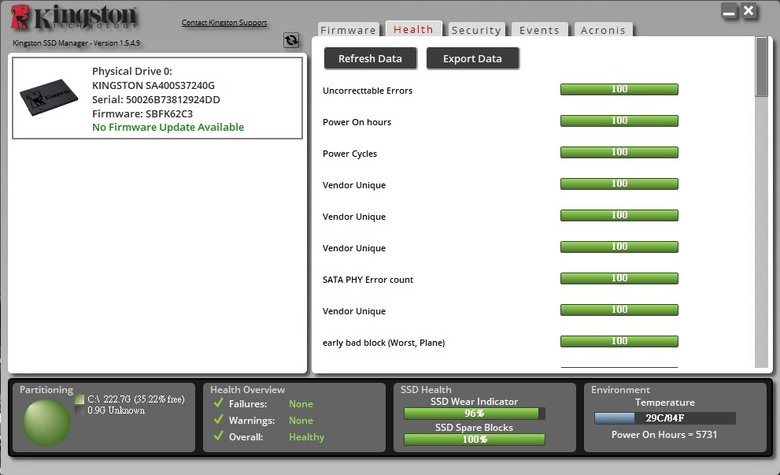
Task: Click the C: partition green legend square
Action: pyautogui.click(x=80, y=399)
